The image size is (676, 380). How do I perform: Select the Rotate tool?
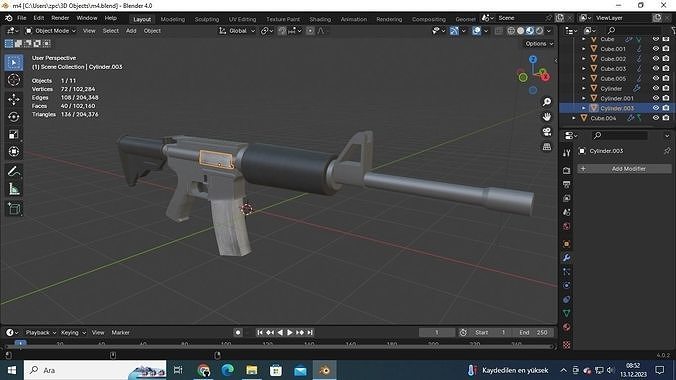[x=14, y=117]
